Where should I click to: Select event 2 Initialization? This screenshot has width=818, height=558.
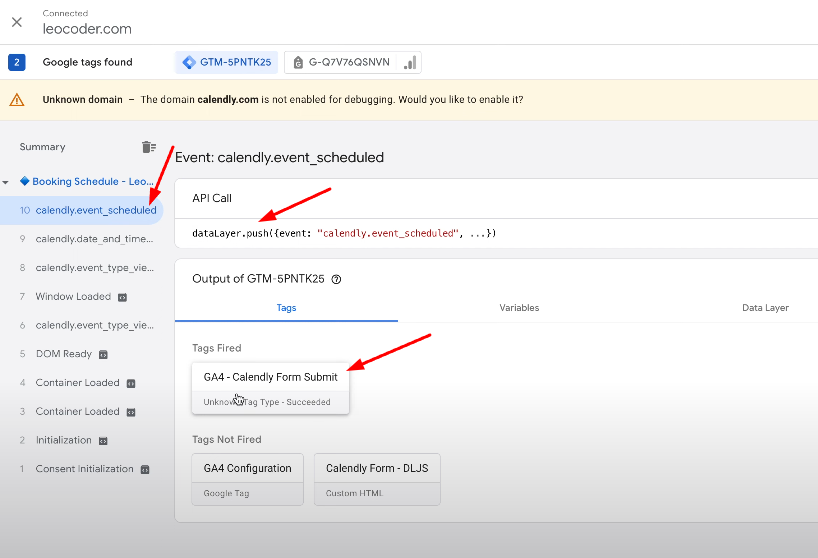pos(81,440)
